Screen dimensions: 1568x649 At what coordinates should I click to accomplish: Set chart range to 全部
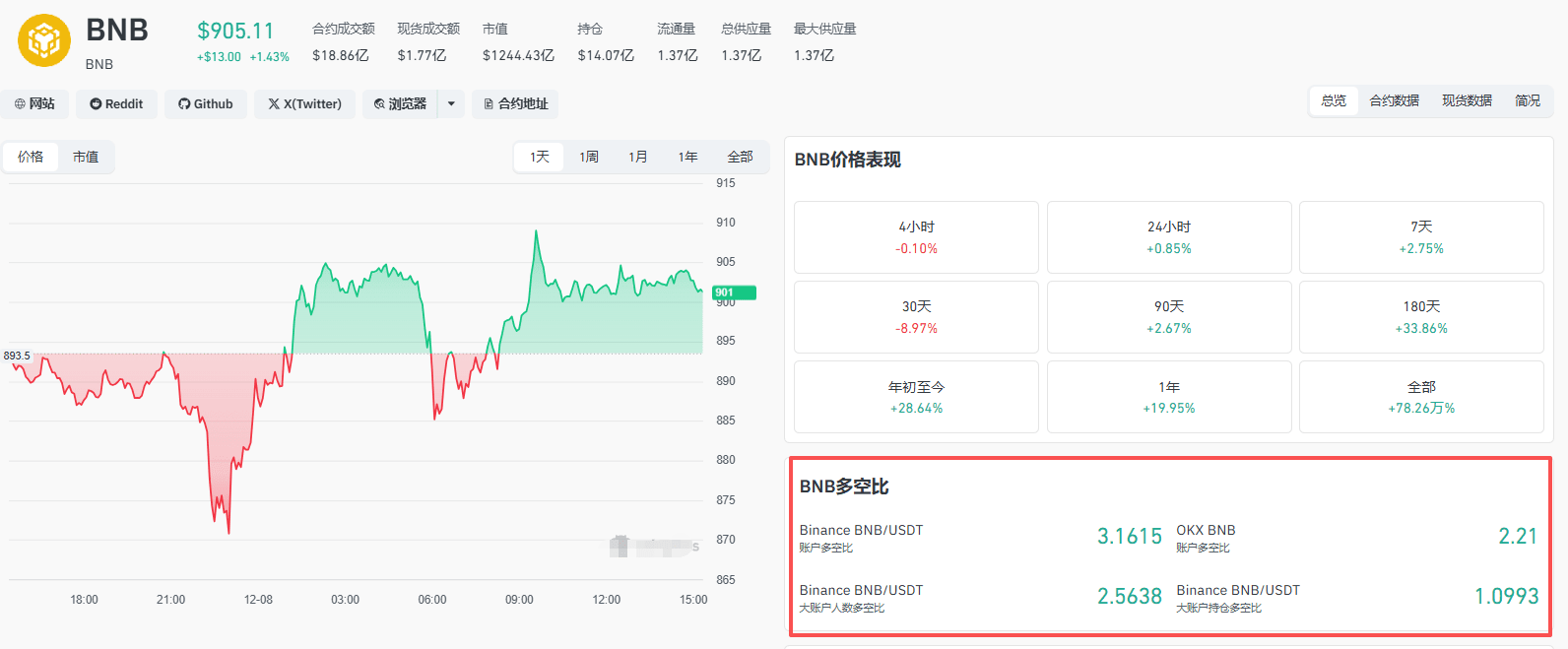(x=740, y=157)
